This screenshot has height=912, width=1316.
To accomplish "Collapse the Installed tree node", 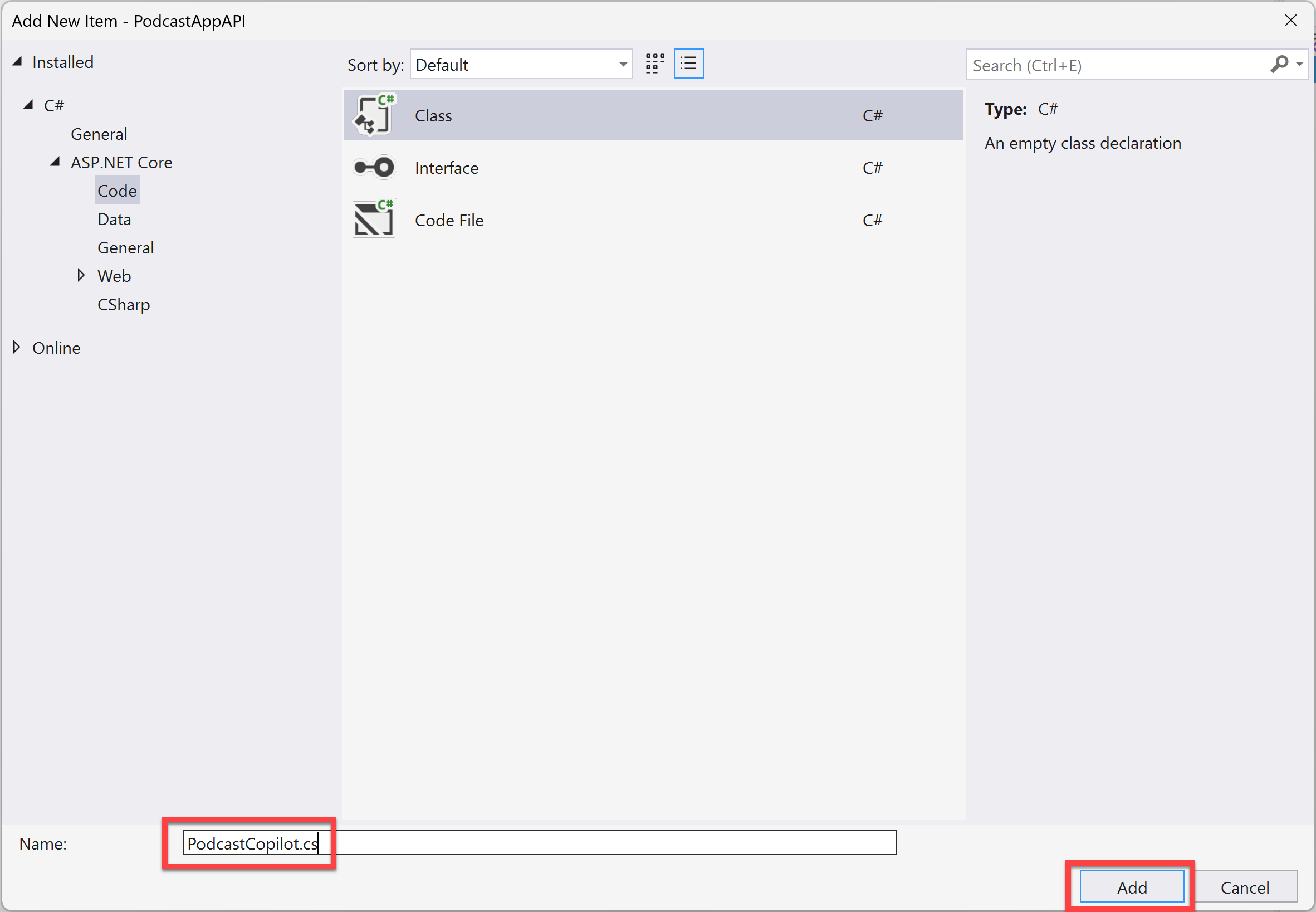I will 18,62.
